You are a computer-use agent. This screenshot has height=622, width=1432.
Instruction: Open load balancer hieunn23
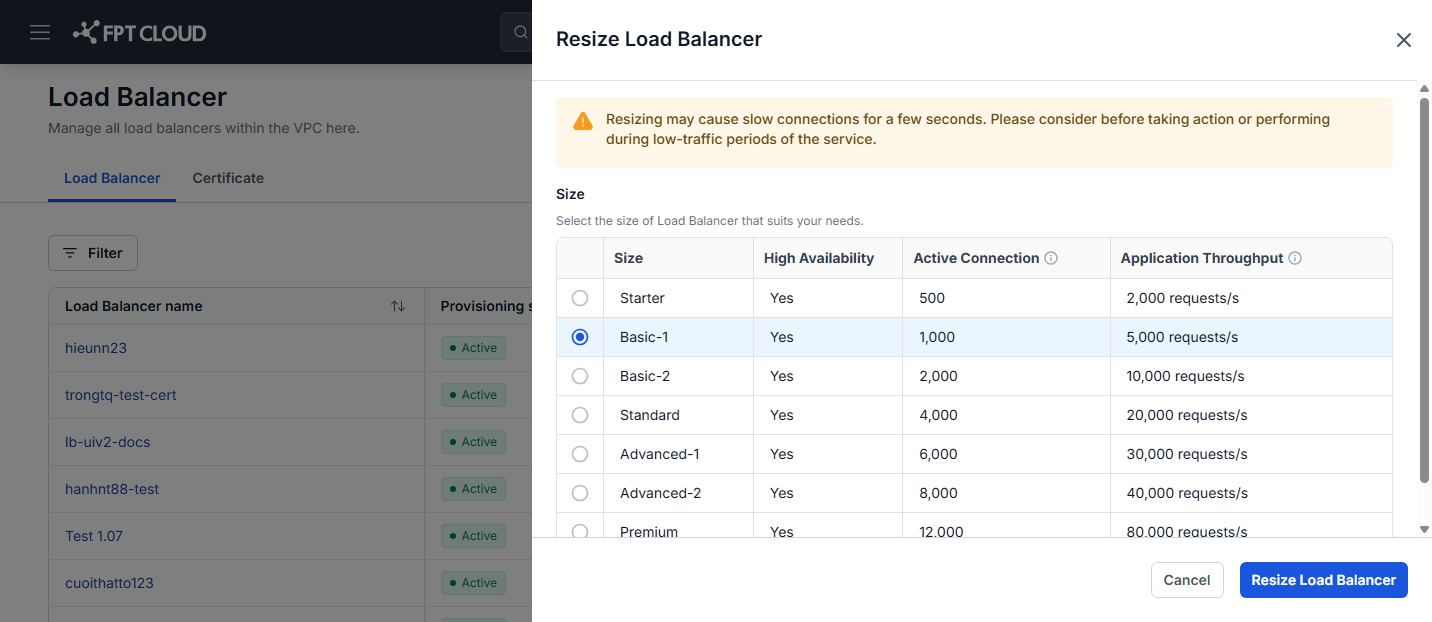pos(96,348)
